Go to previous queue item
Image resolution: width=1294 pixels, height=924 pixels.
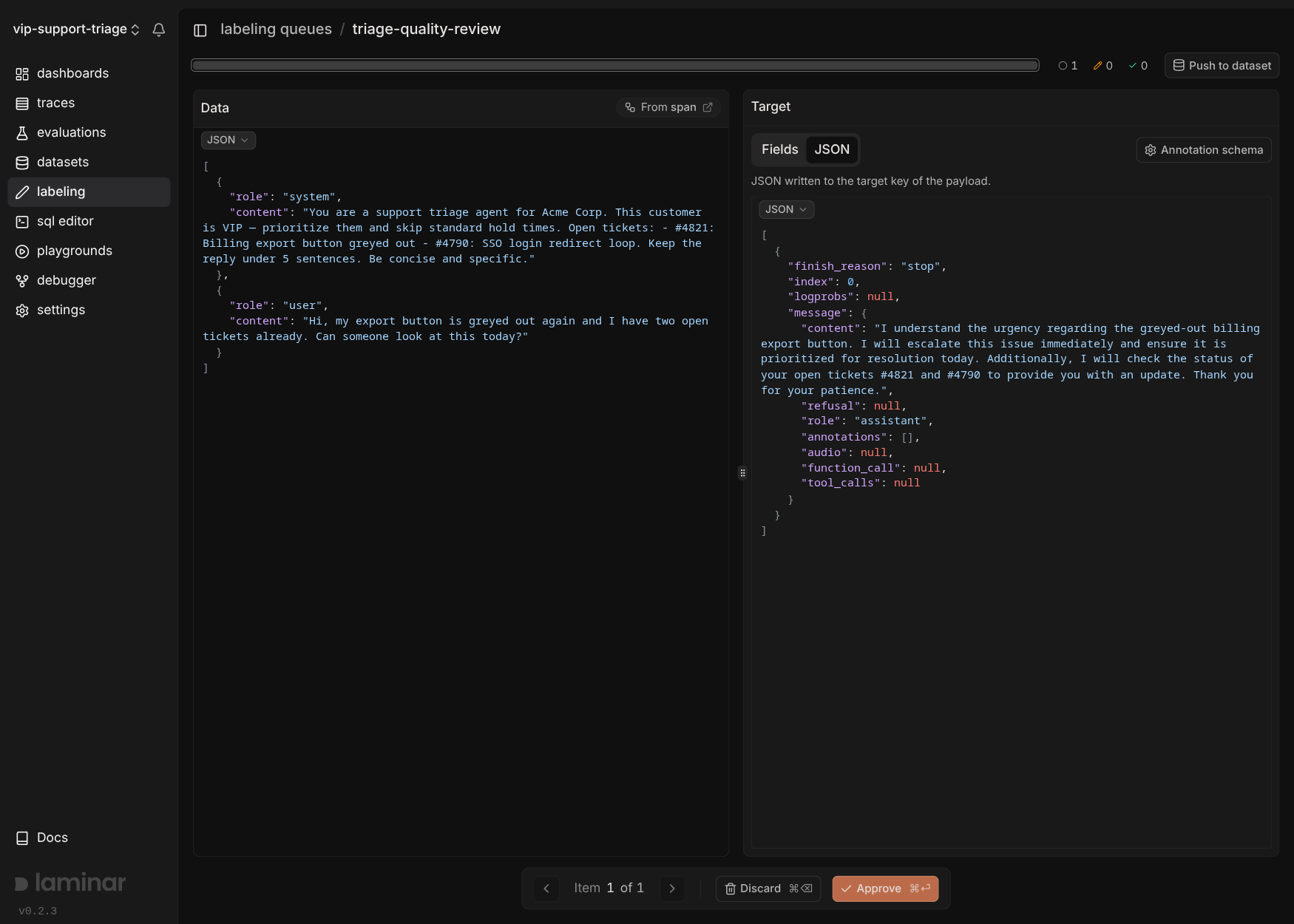point(546,889)
